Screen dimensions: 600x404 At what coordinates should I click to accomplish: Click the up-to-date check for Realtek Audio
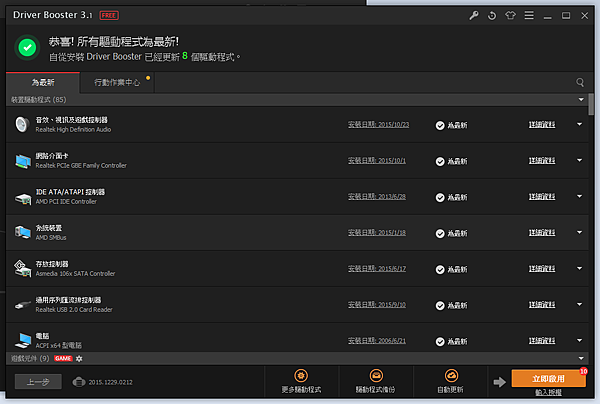click(x=440, y=125)
